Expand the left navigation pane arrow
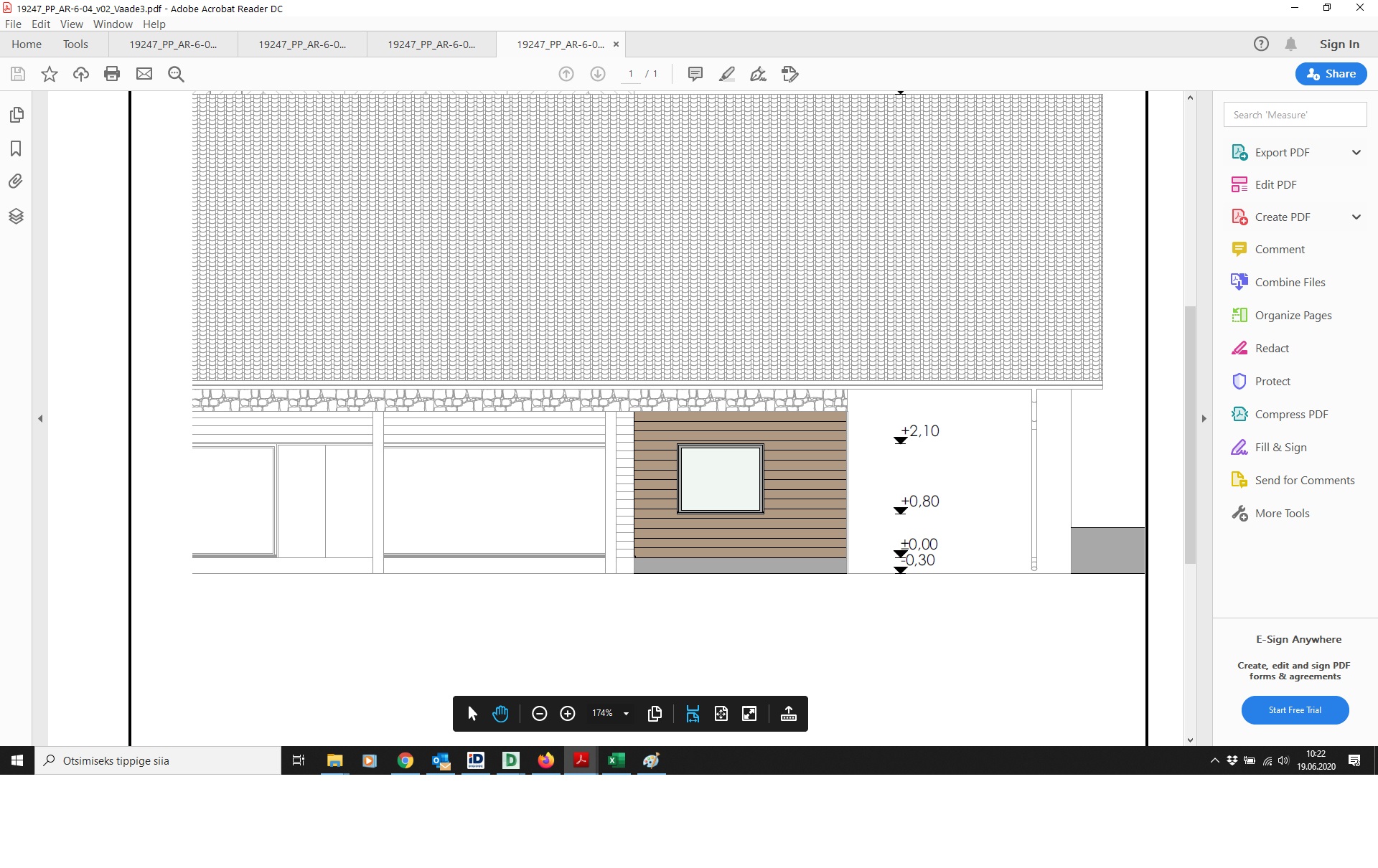 tap(40, 418)
